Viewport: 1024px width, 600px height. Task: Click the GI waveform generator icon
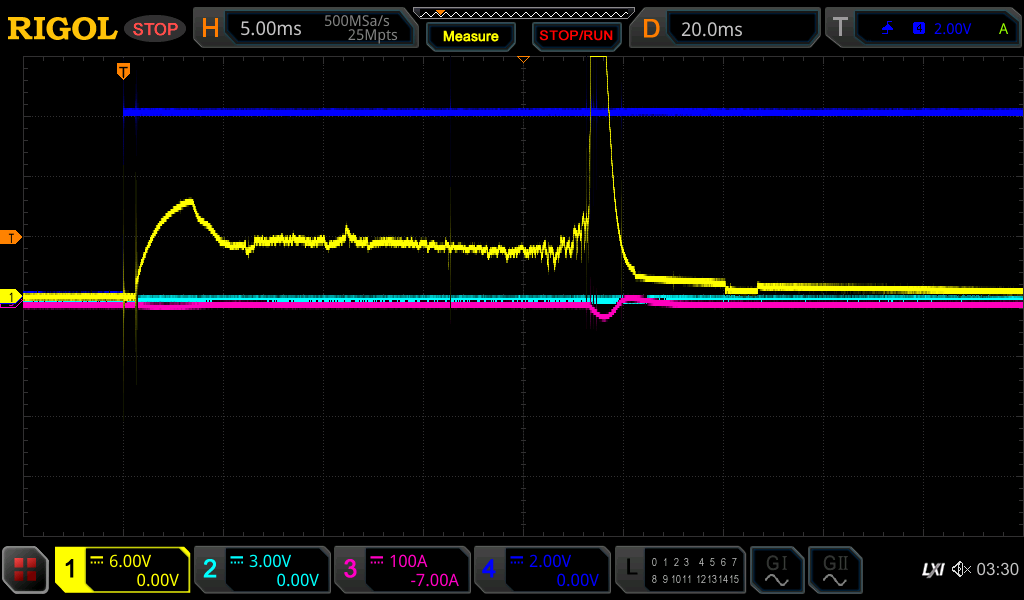click(776, 570)
